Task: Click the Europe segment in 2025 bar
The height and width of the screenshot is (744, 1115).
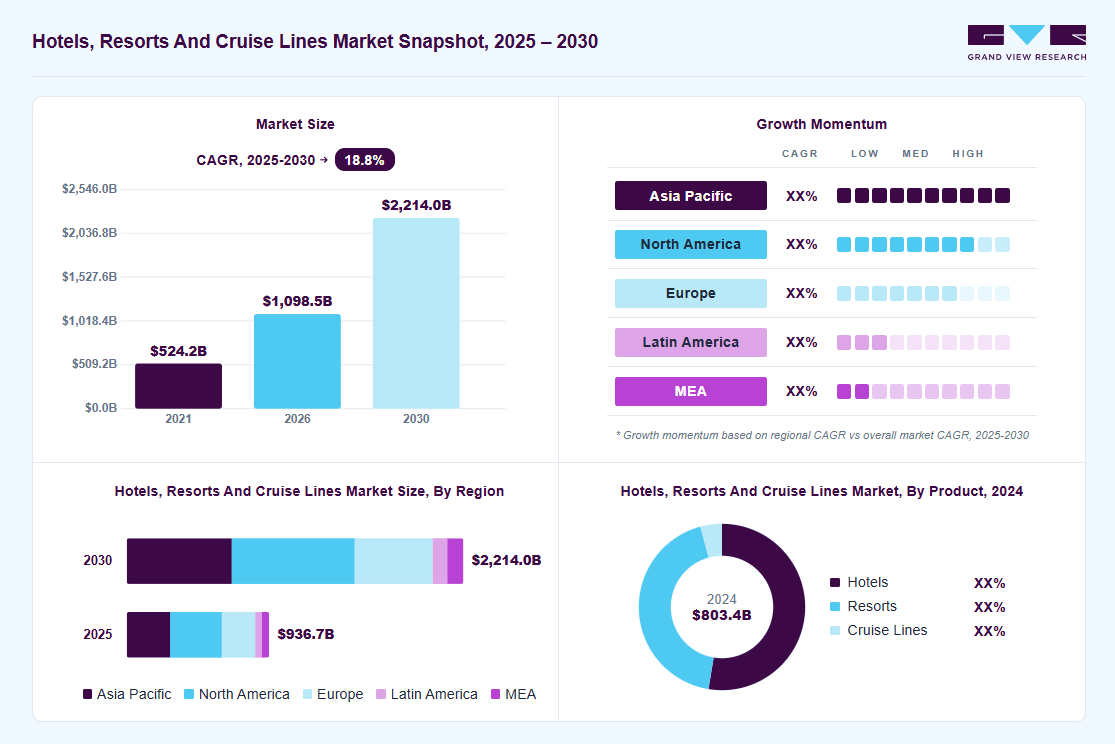Action: [x=238, y=634]
